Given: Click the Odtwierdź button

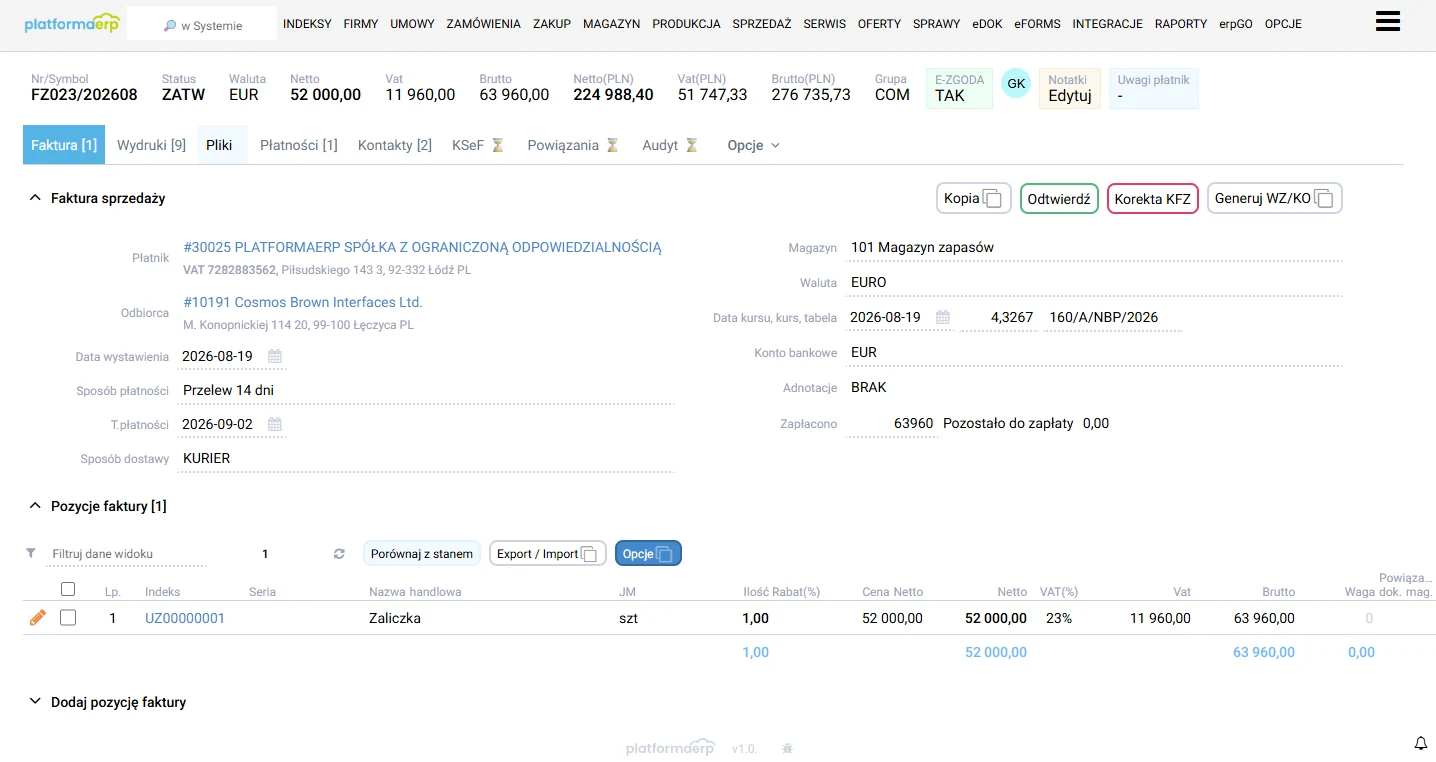Looking at the screenshot, I should point(1059,198).
